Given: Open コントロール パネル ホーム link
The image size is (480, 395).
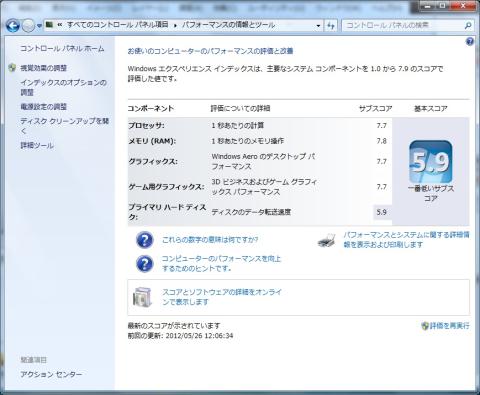Looking at the screenshot, I should pos(62,49).
